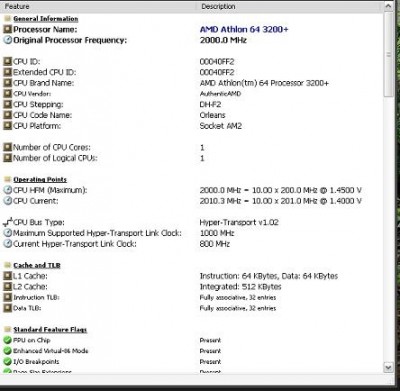Image resolution: width=400 pixels, height=391 pixels.
Task: Click the clock icon beside Original Processor Frequency
Action: [7, 40]
